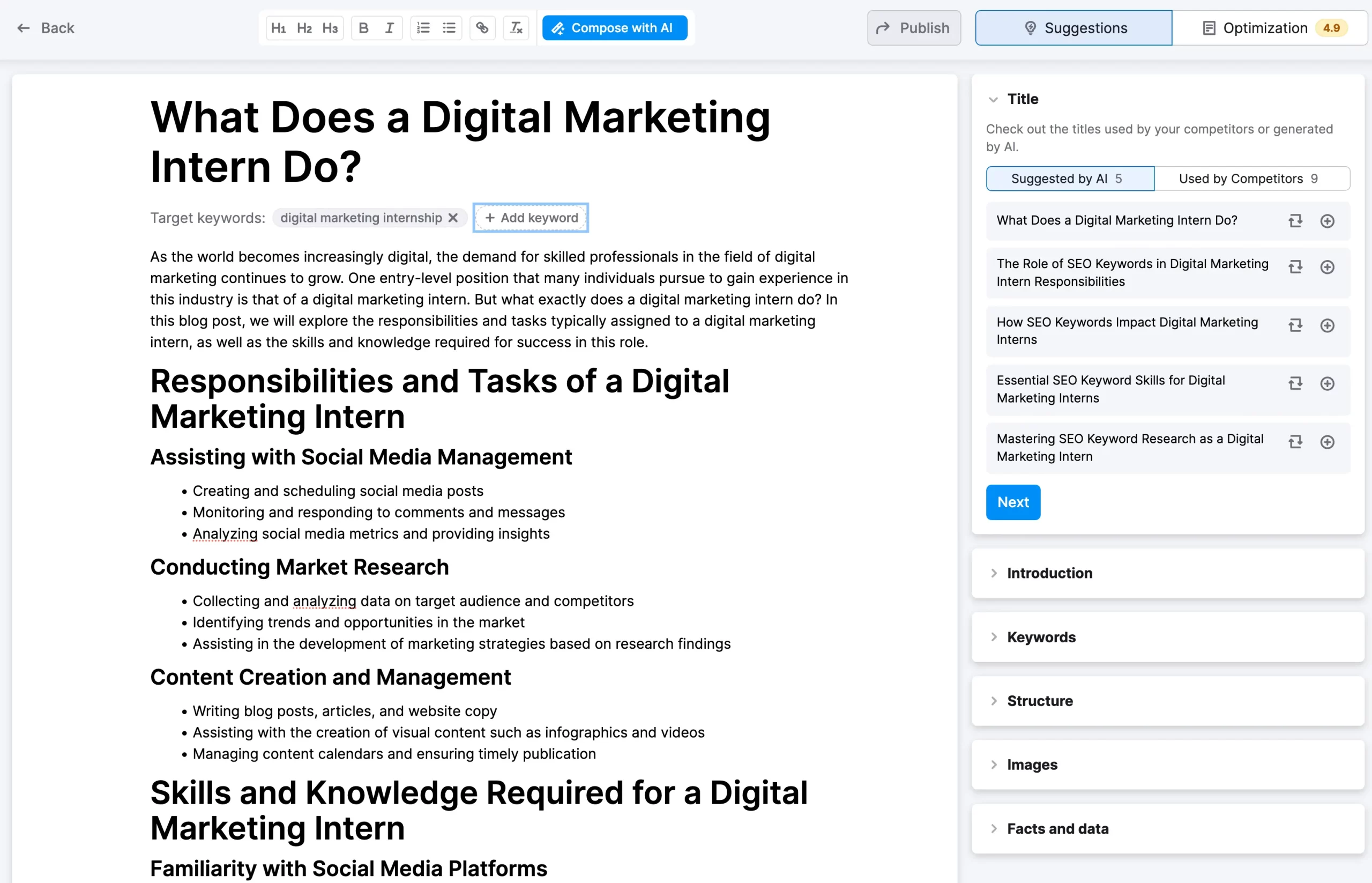Clear text formatting with the Tx icon
The width and height of the screenshot is (1372, 883).
[x=516, y=28]
